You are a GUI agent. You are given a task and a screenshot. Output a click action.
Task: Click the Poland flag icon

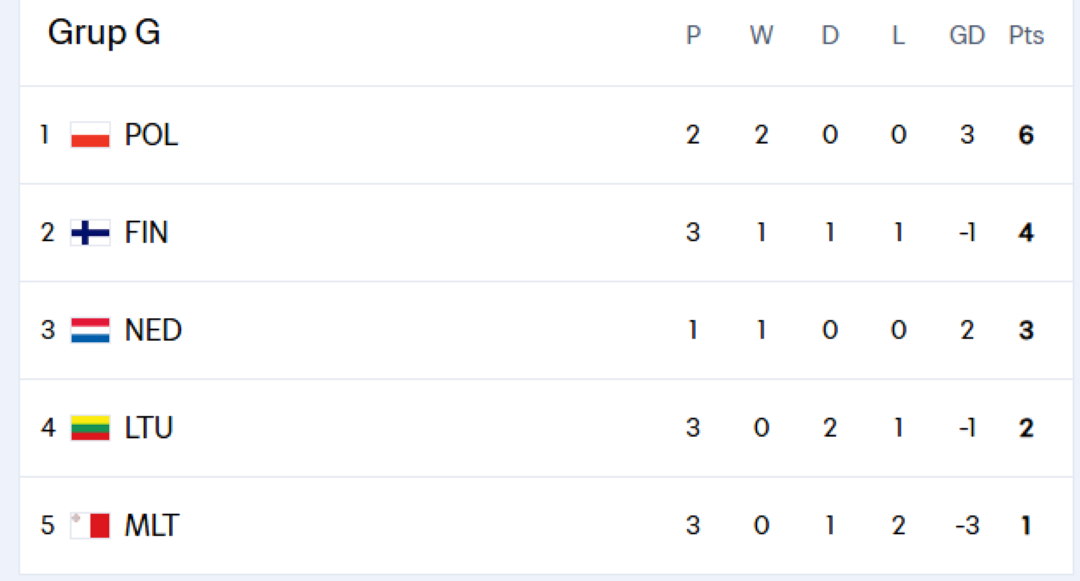coord(90,135)
